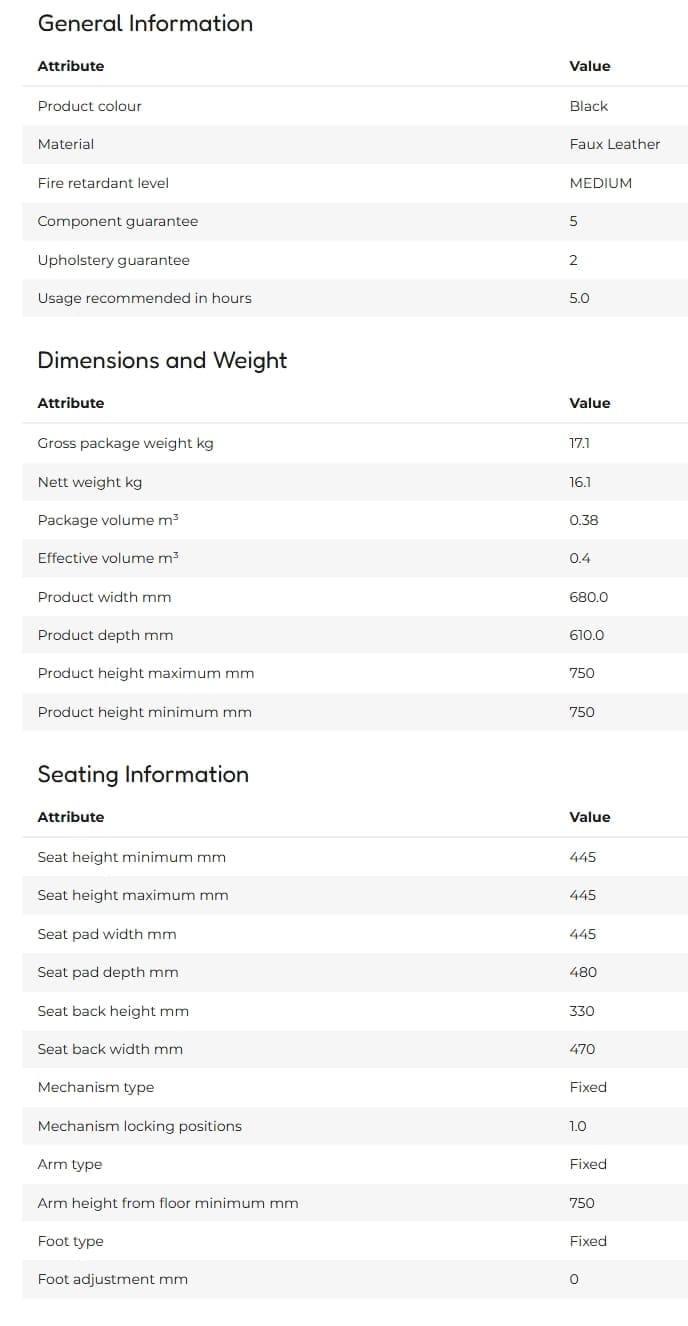Click the Seat back height mm value 330
The image size is (688, 1326).
[x=582, y=1011]
